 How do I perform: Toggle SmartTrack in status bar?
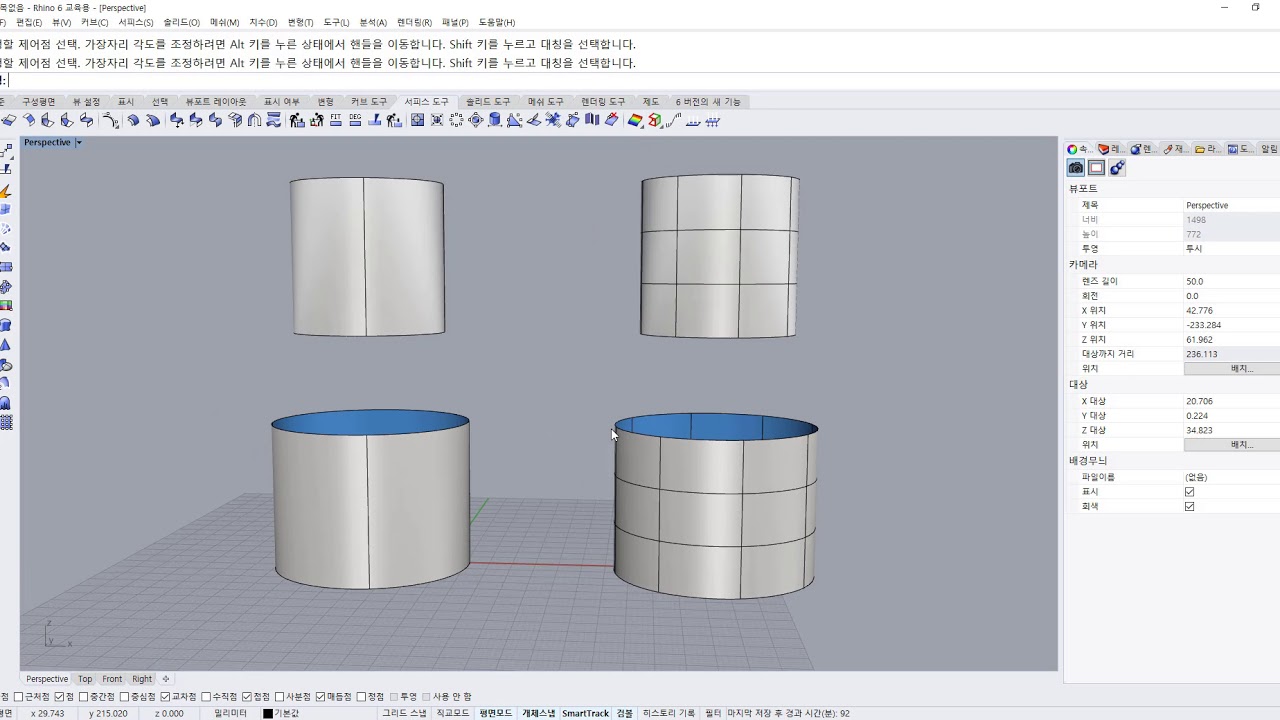[x=585, y=714]
